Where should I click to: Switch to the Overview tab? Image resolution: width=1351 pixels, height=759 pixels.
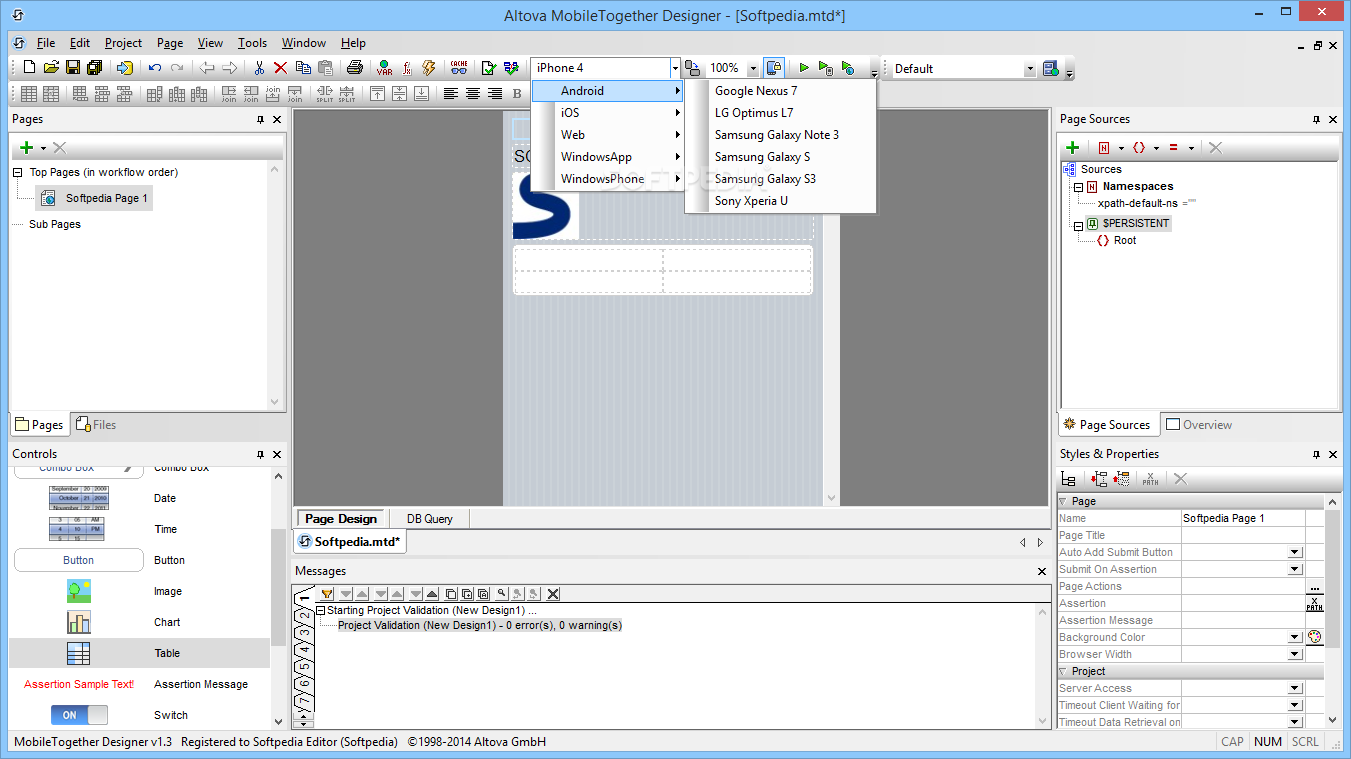tap(1199, 425)
